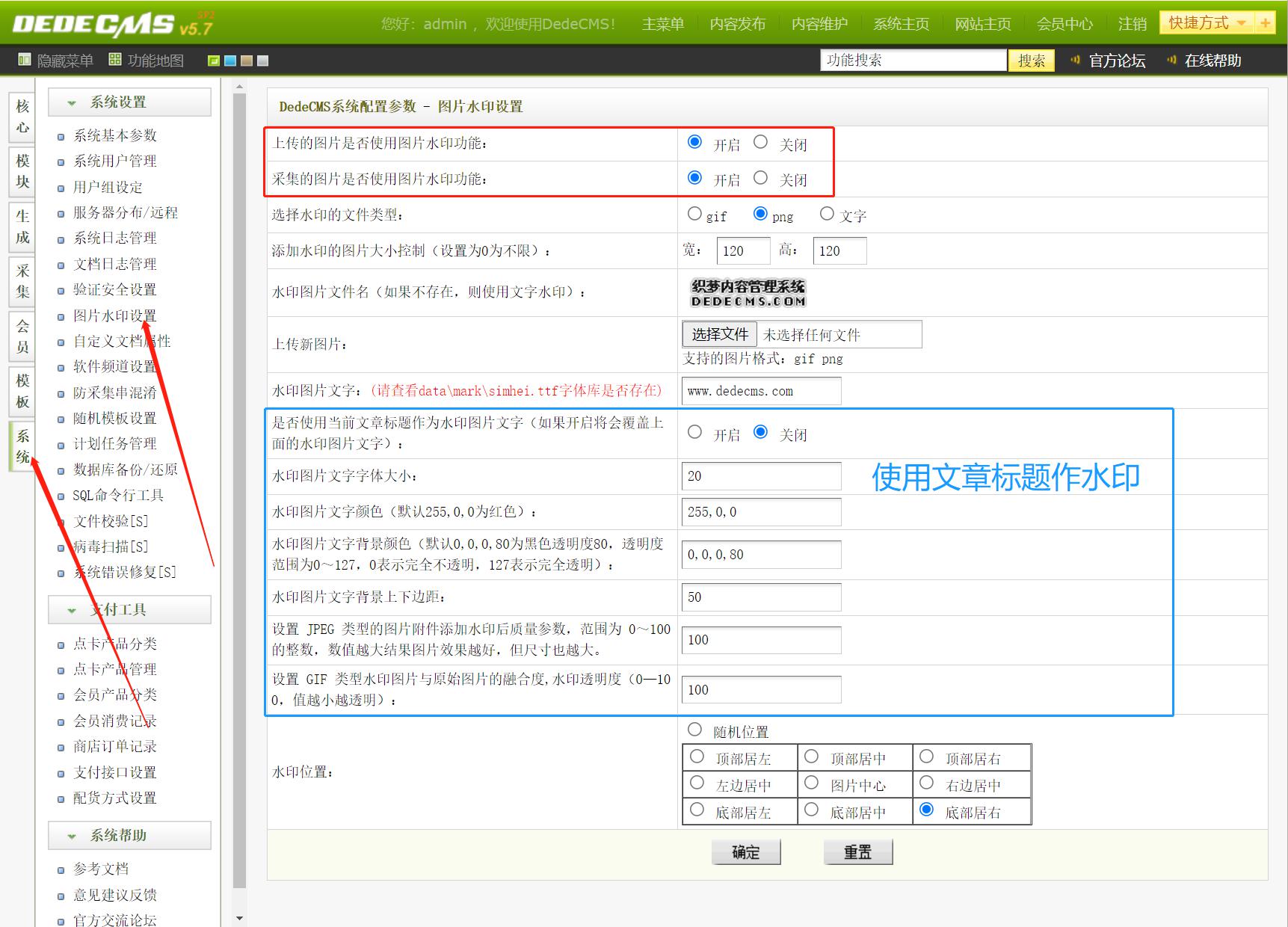Go to 系统主页 in top navigation

[902, 24]
